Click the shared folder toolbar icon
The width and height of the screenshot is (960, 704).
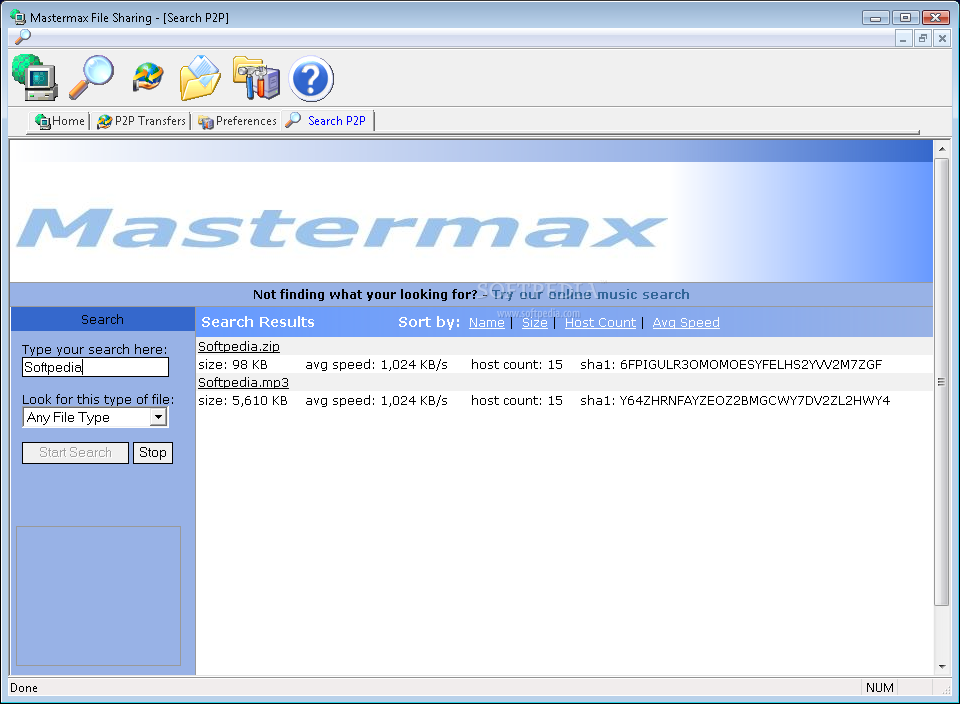(200, 78)
